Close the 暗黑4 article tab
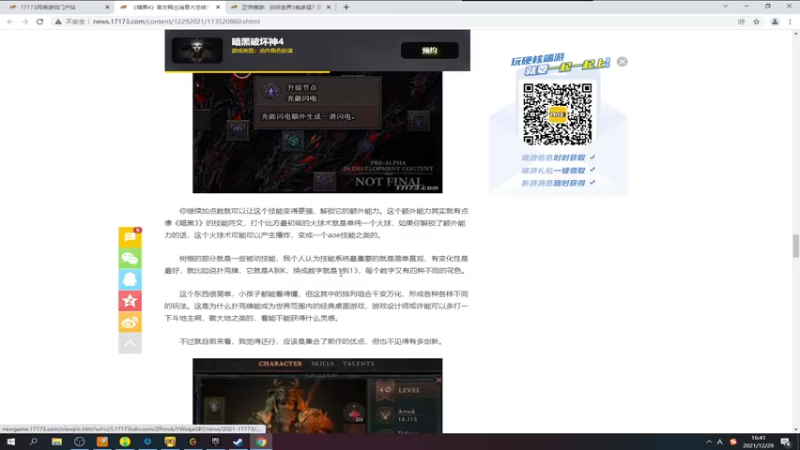This screenshot has height=450, width=800. [218, 7]
